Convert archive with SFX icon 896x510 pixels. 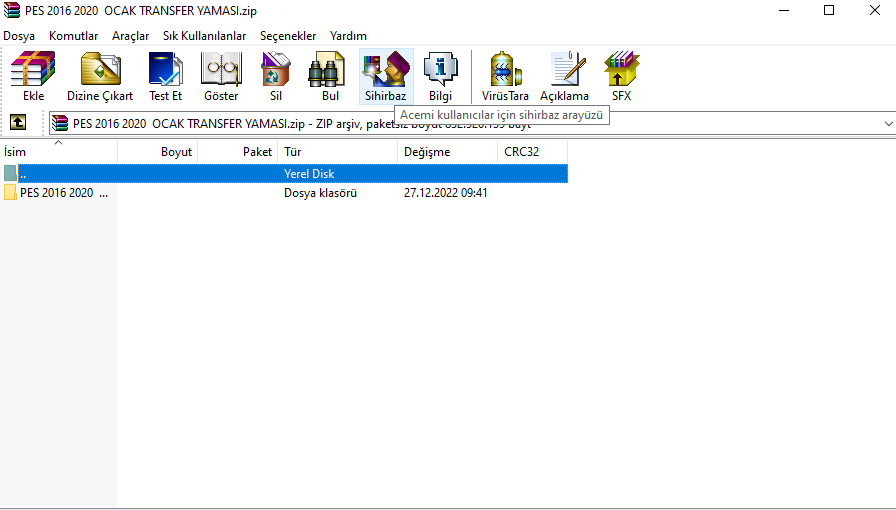[621, 69]
